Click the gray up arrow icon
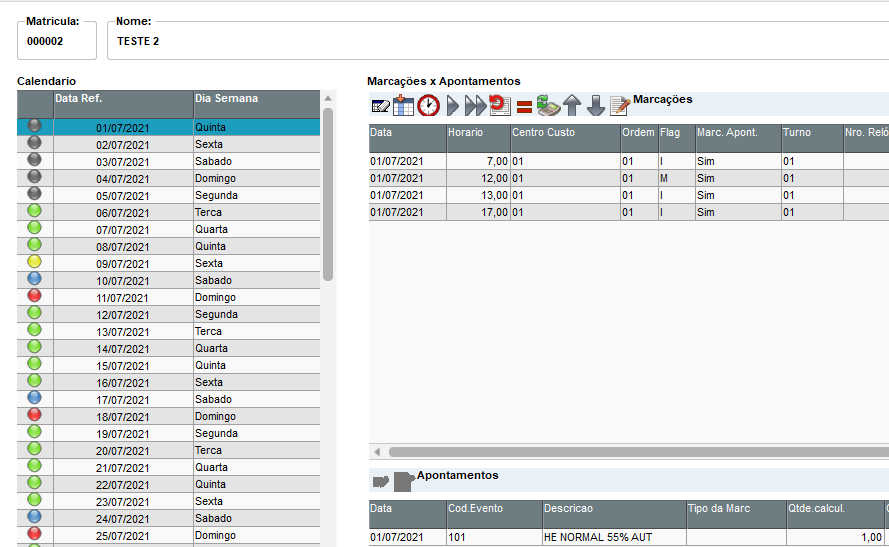Screen dimensions: 889x547 point(572,105)
